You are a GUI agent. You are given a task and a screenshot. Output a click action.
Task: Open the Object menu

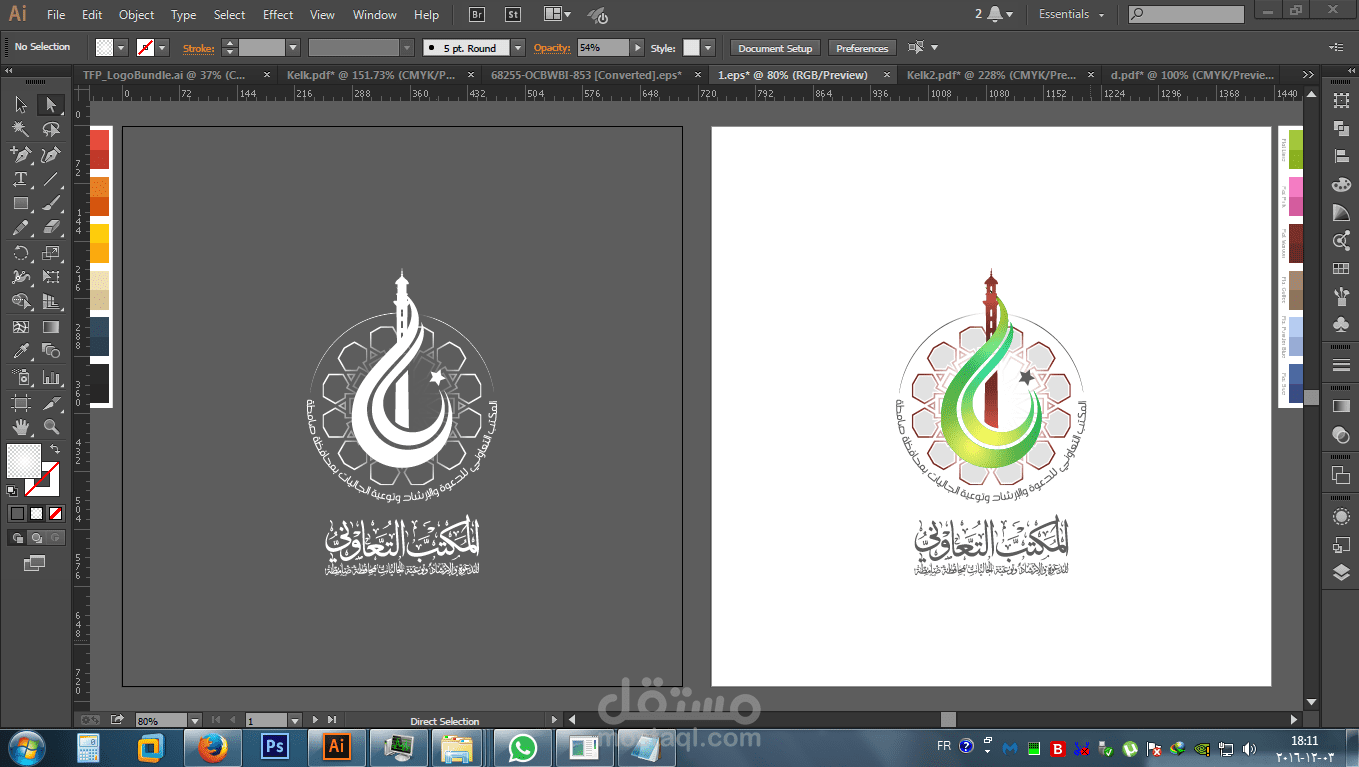[136, 15]
